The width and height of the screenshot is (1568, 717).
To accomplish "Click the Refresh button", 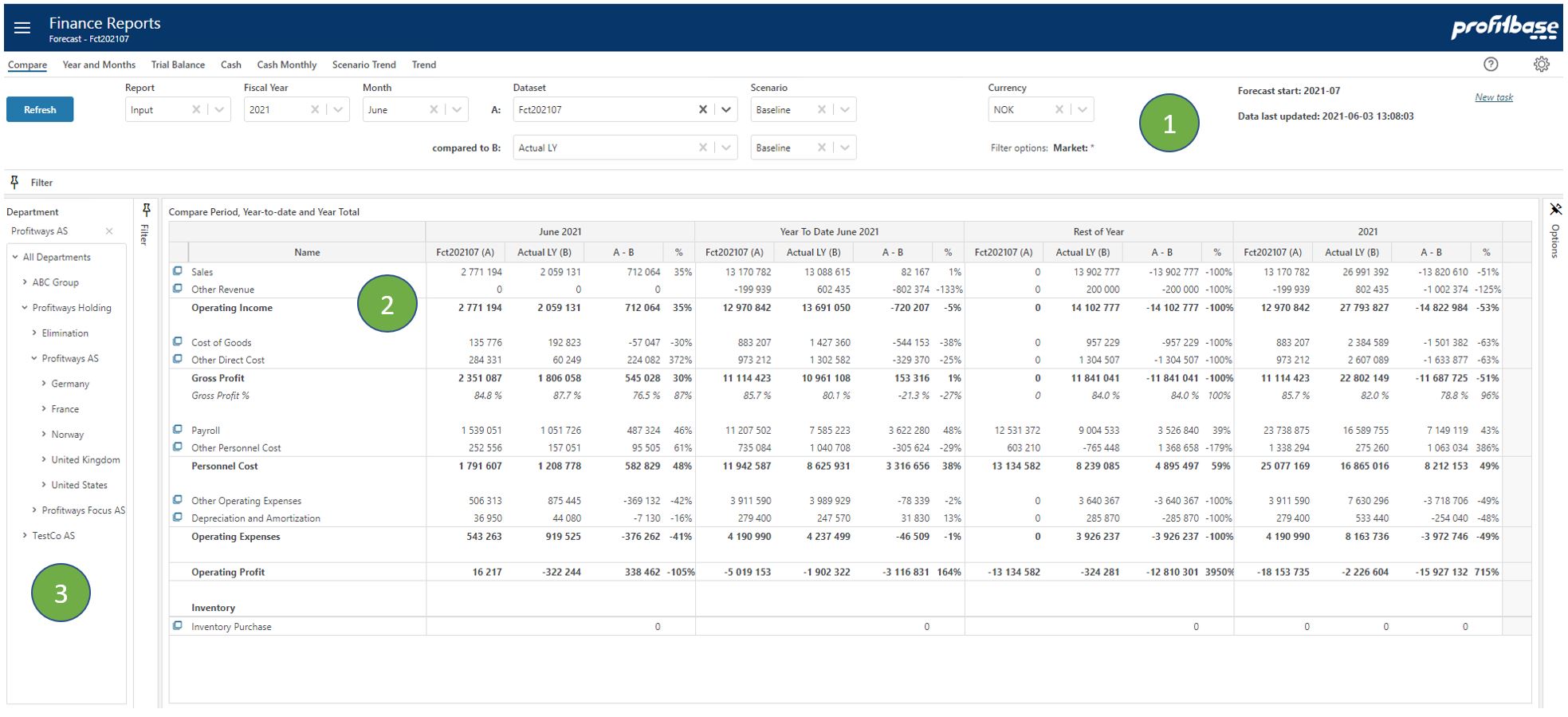I will coord(40,109).
